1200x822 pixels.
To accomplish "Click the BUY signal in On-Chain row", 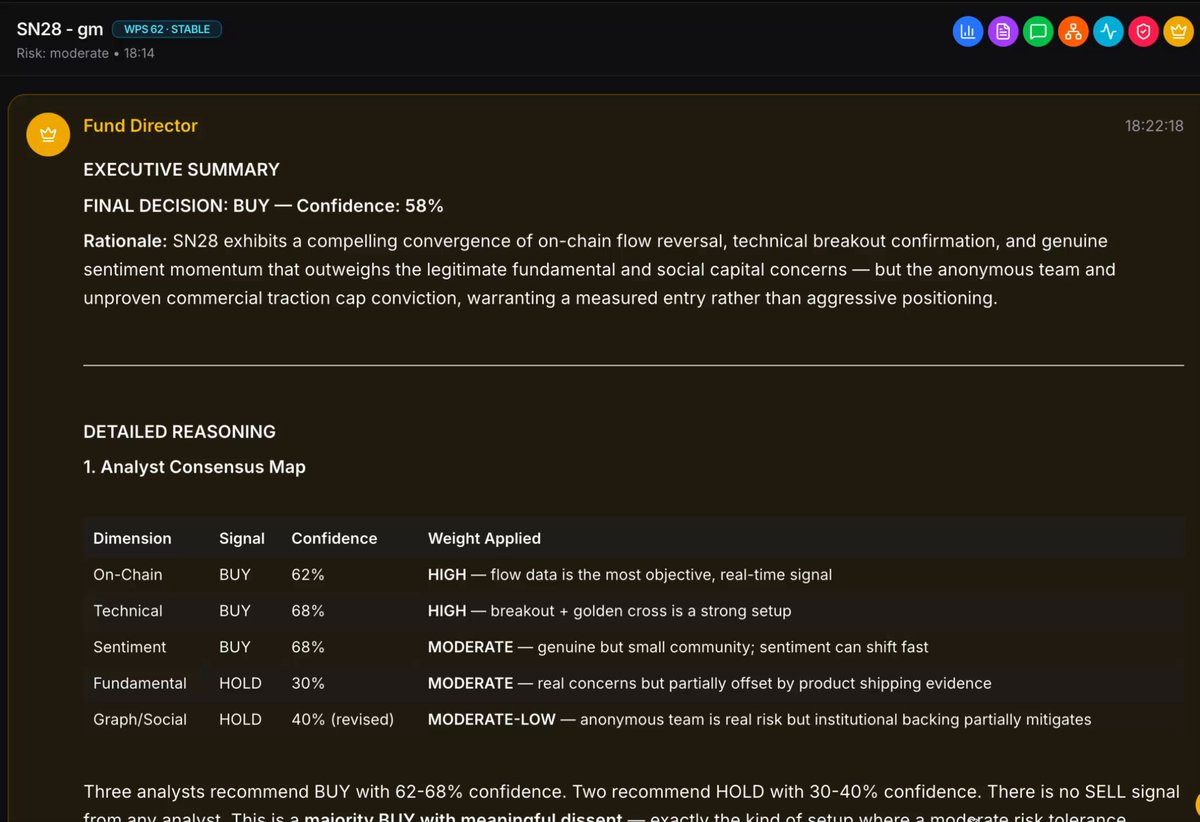I will pos(235,575).
